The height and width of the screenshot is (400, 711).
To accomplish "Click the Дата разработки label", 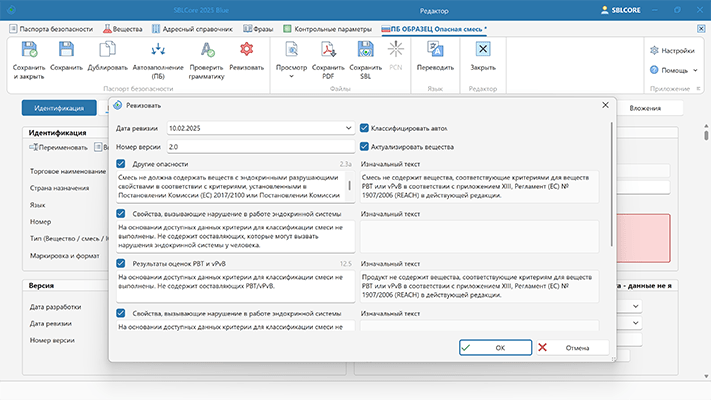I will [x=55, y=307].
